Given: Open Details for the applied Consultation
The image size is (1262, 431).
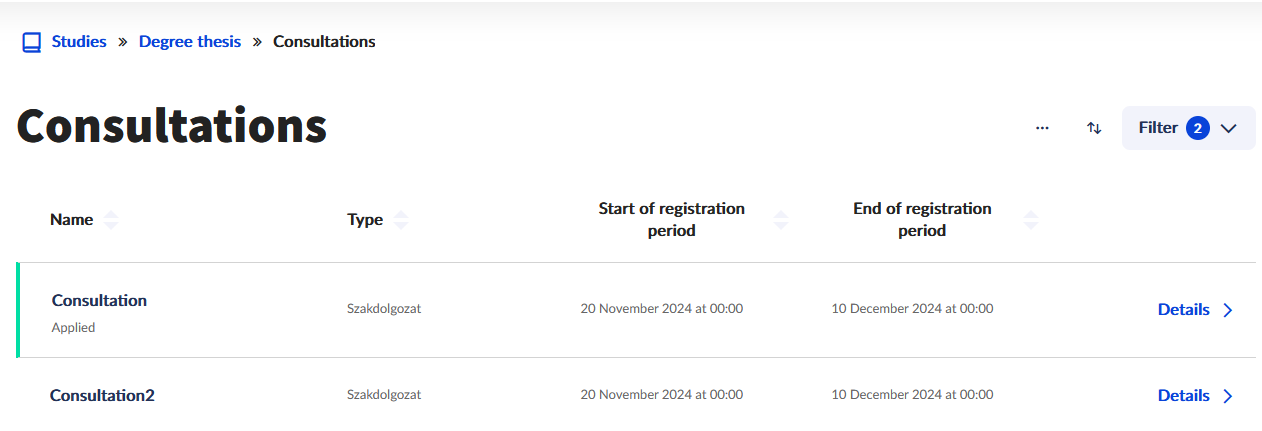Looking at the screenshot, I should (1184, 310).
